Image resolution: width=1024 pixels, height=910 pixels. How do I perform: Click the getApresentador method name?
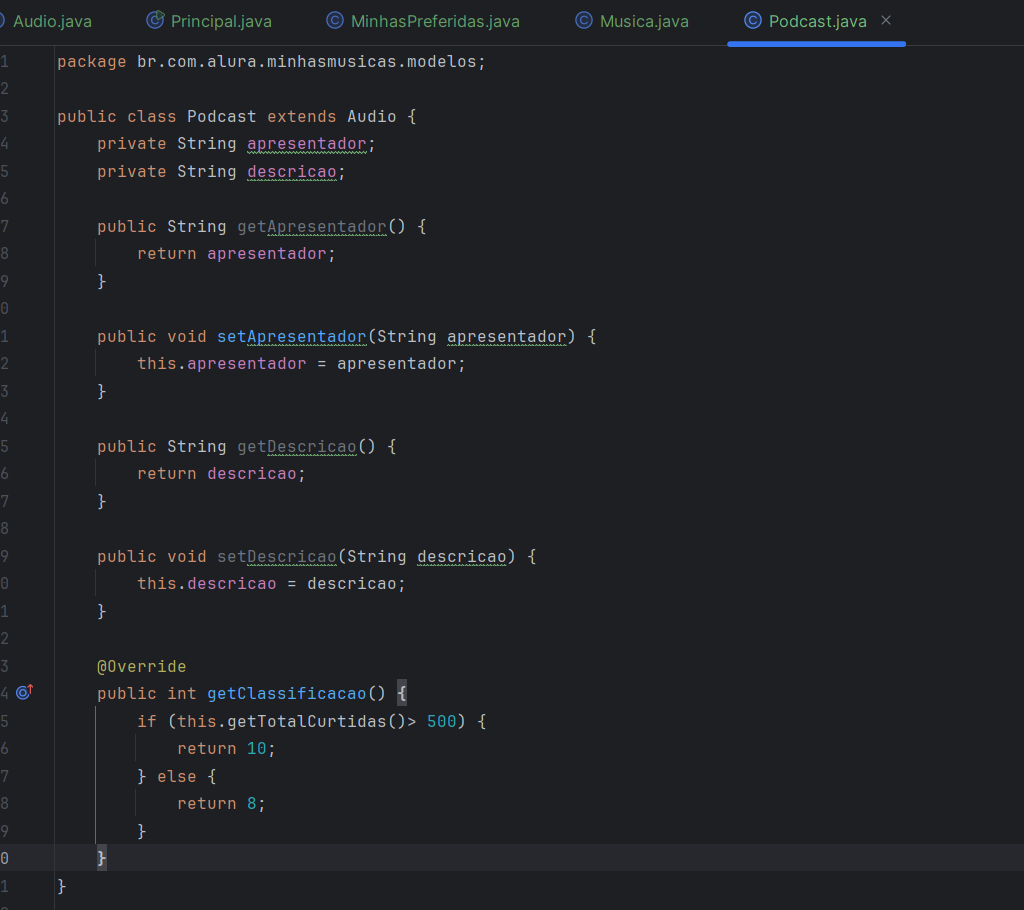[312, 227]
